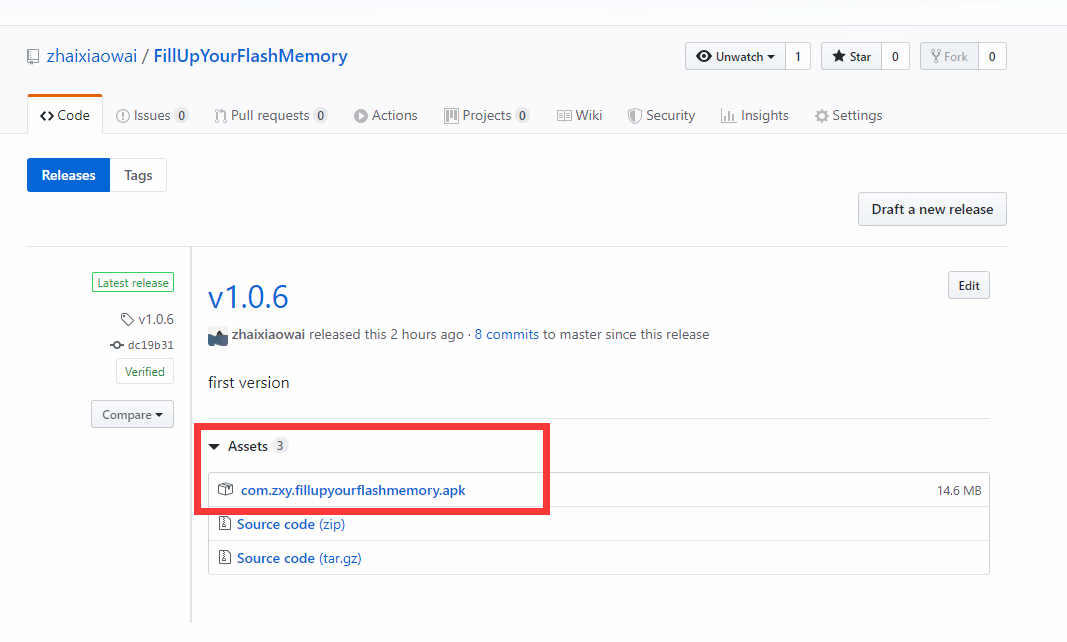The width and height of the screenshot is (1067, 642).
Task: View the Insights tab
Action: 755,116
